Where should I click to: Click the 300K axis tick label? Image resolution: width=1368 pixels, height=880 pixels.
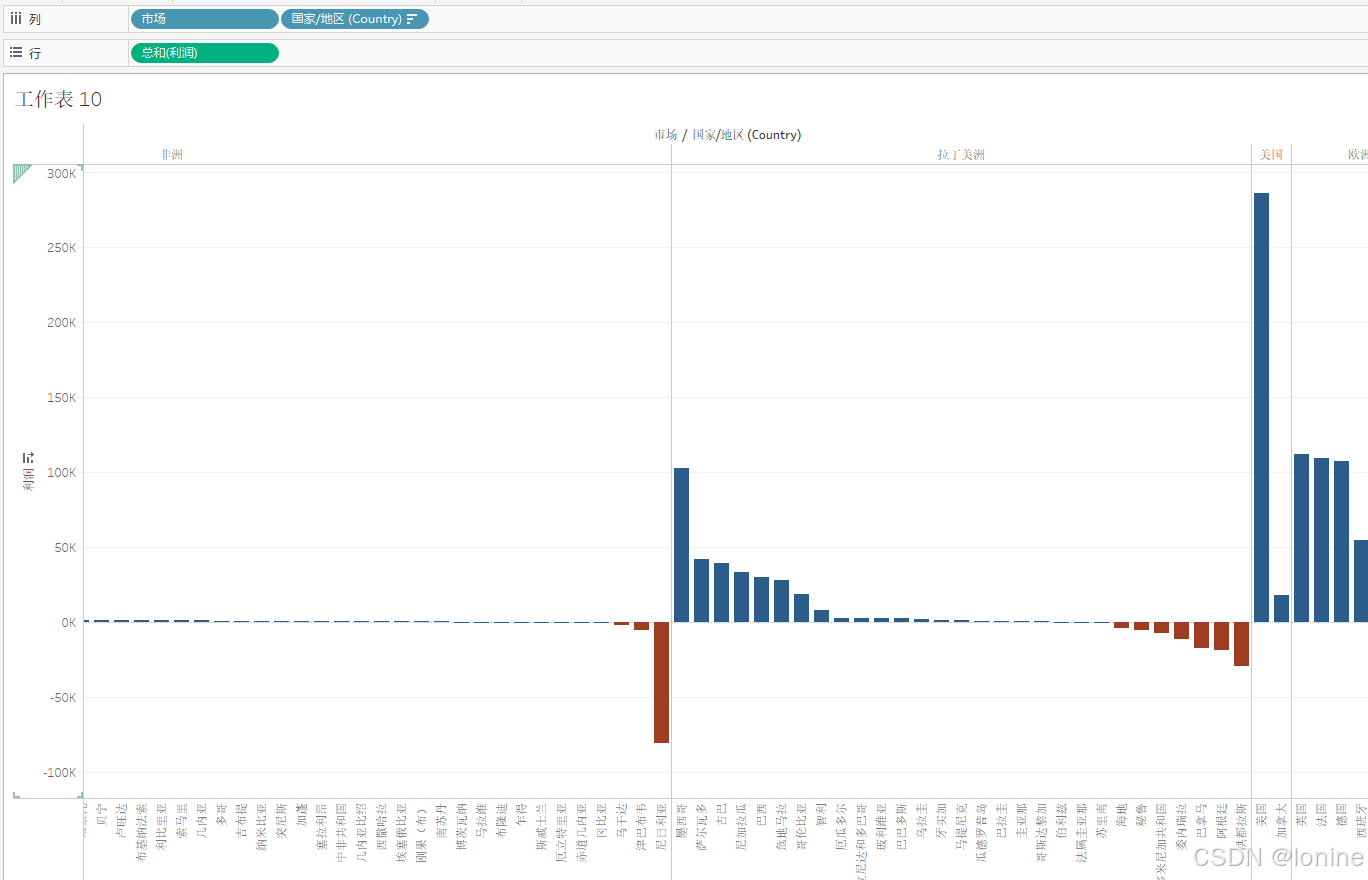click(62, 174)
